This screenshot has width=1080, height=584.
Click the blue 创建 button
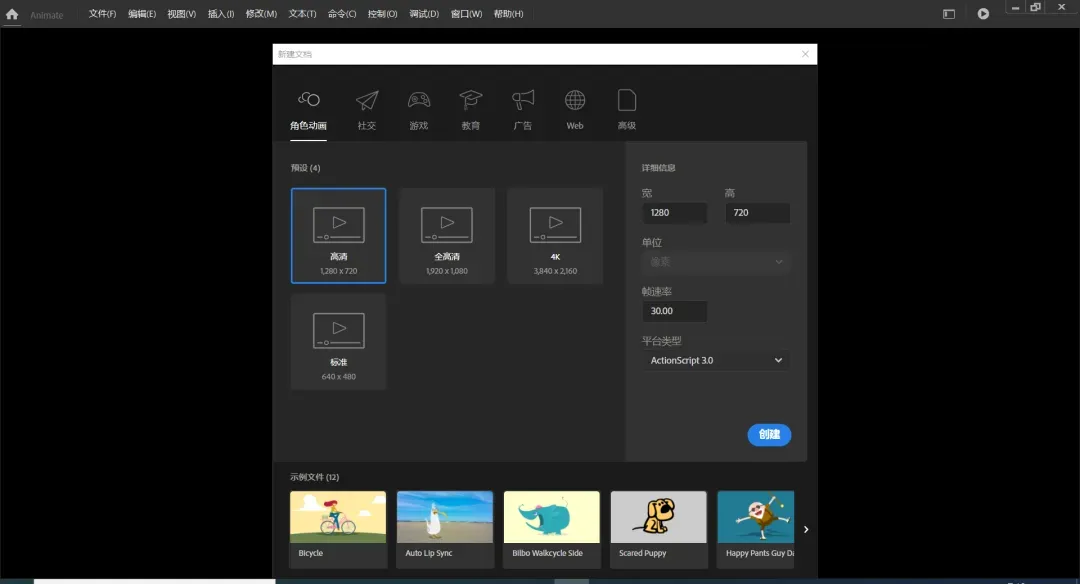769,435
